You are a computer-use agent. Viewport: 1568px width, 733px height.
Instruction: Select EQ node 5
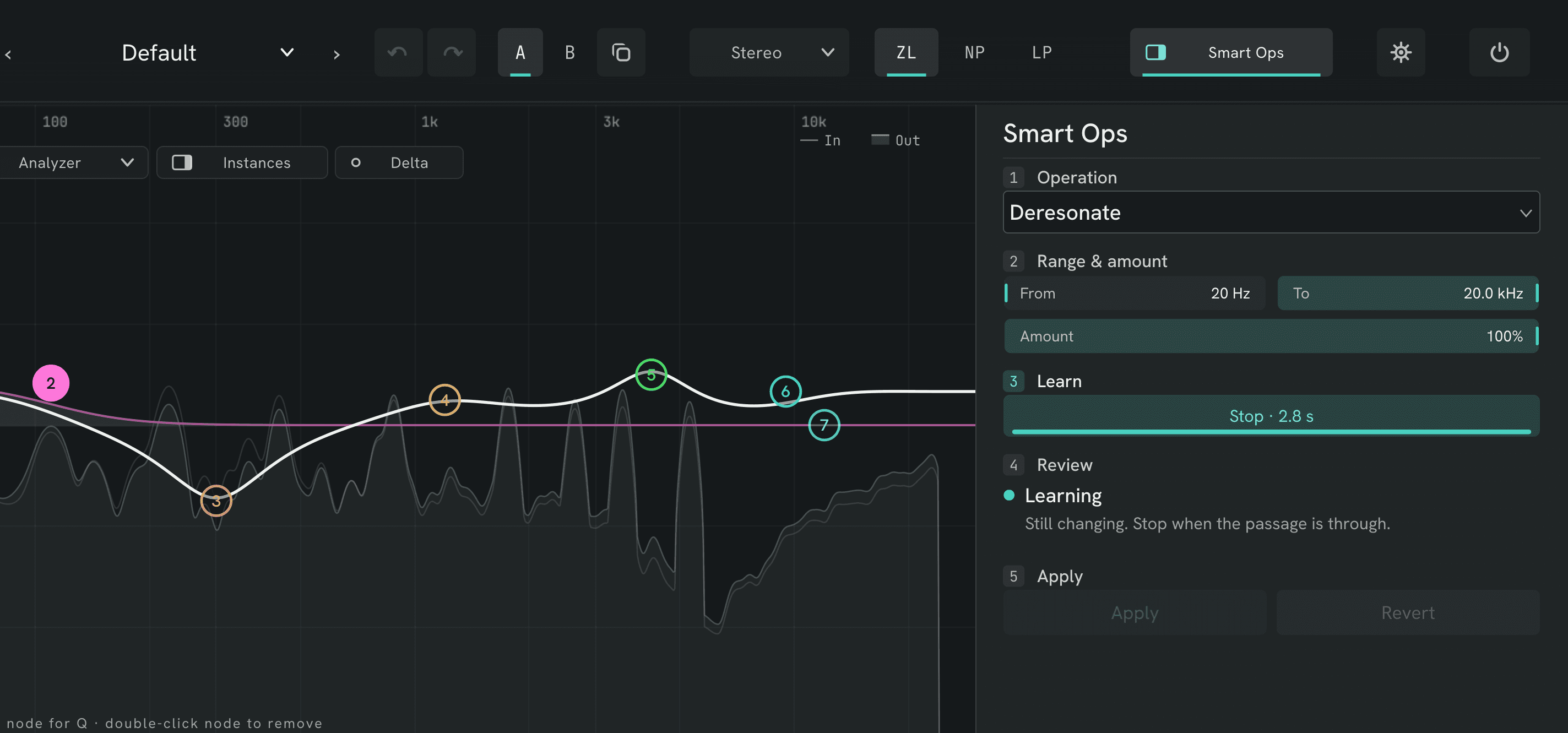650,374
